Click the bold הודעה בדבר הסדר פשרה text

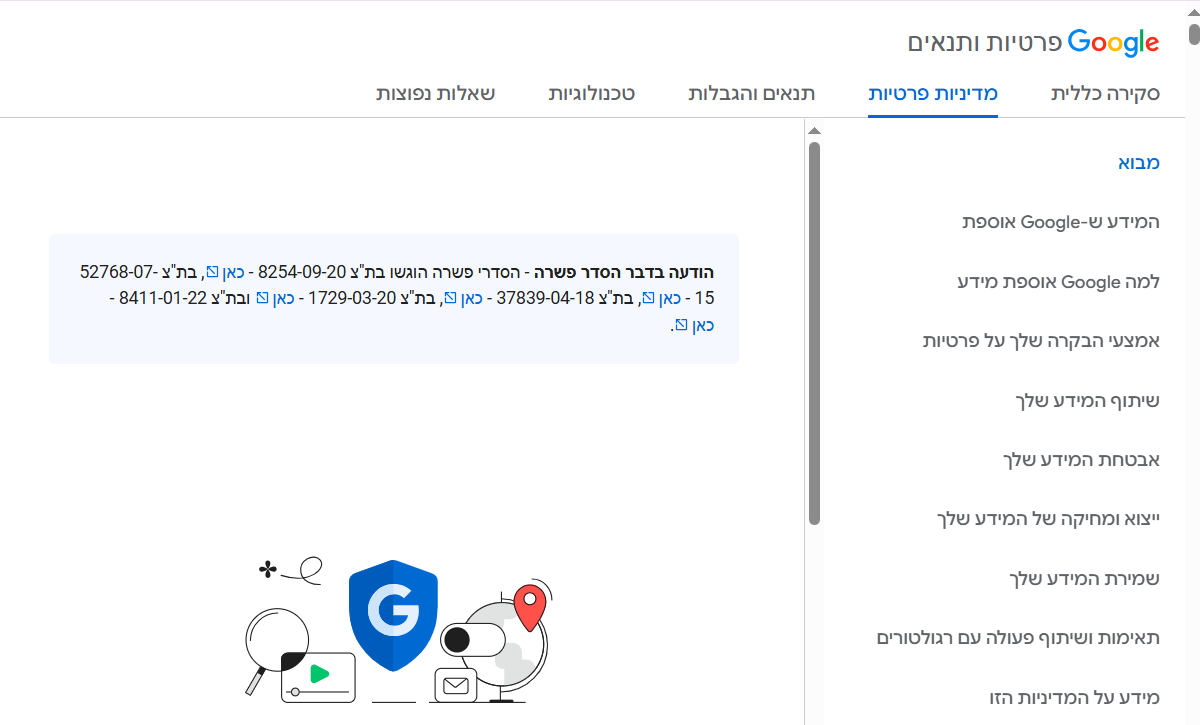coord(622,272)
